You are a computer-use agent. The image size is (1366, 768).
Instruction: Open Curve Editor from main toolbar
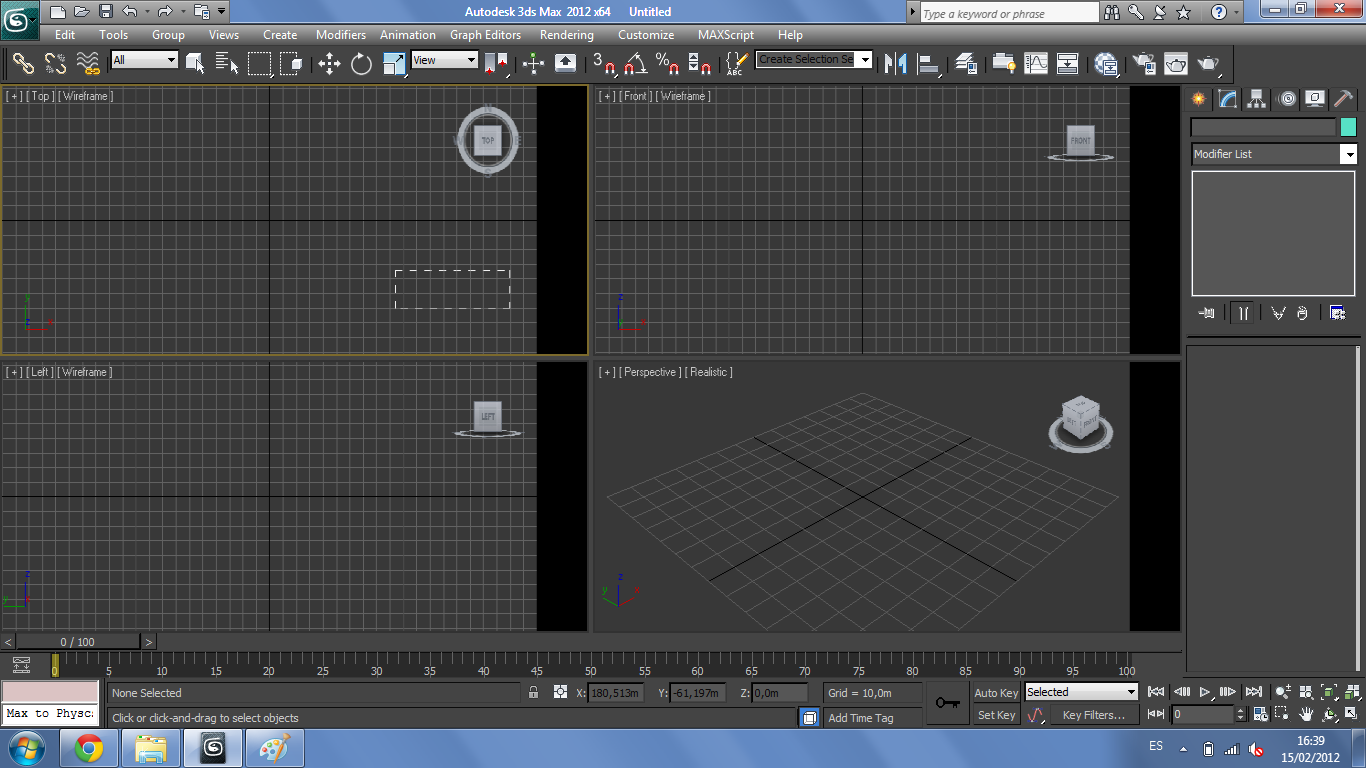[1036, 64]
